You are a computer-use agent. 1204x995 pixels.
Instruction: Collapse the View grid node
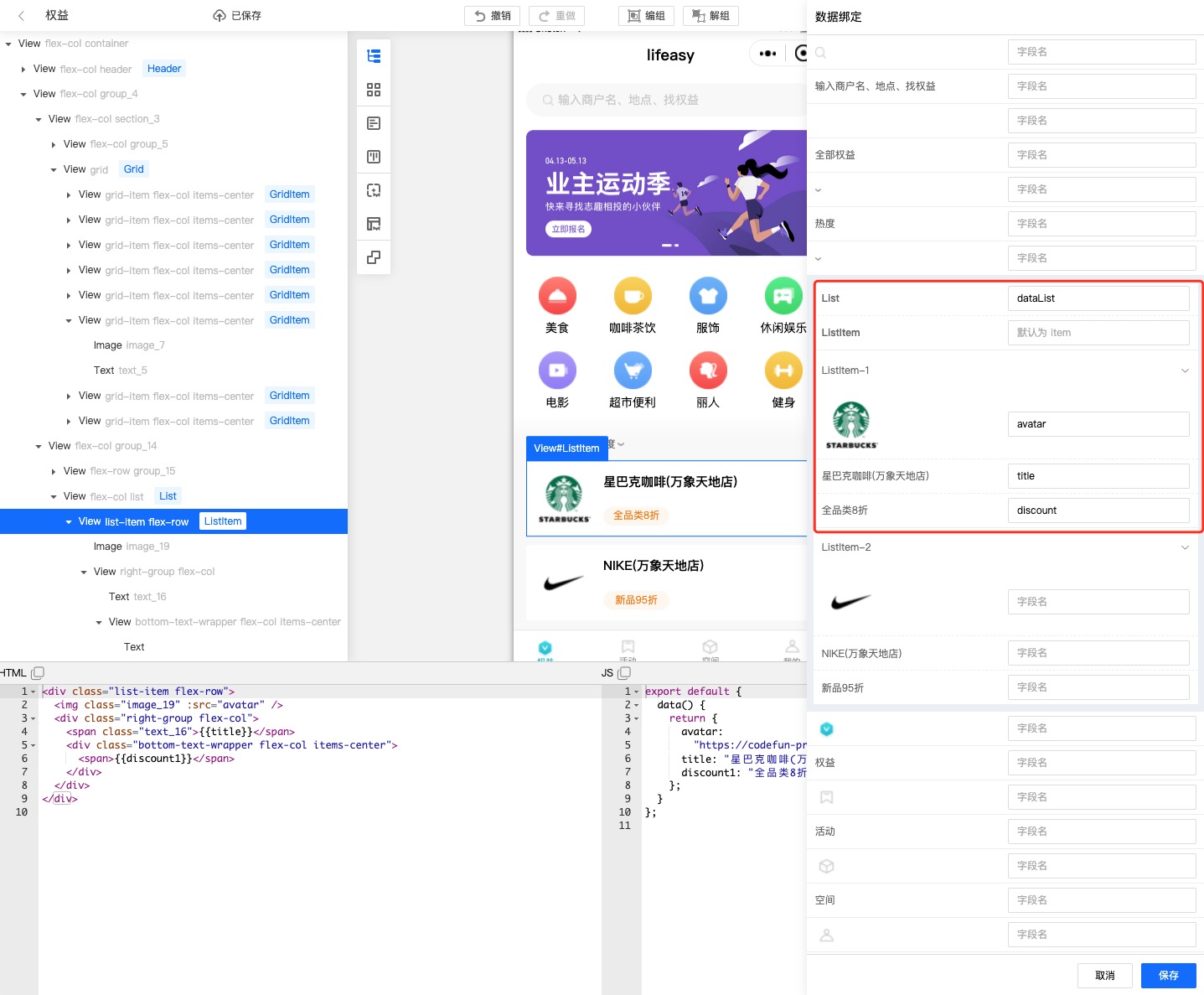point(54,169)
